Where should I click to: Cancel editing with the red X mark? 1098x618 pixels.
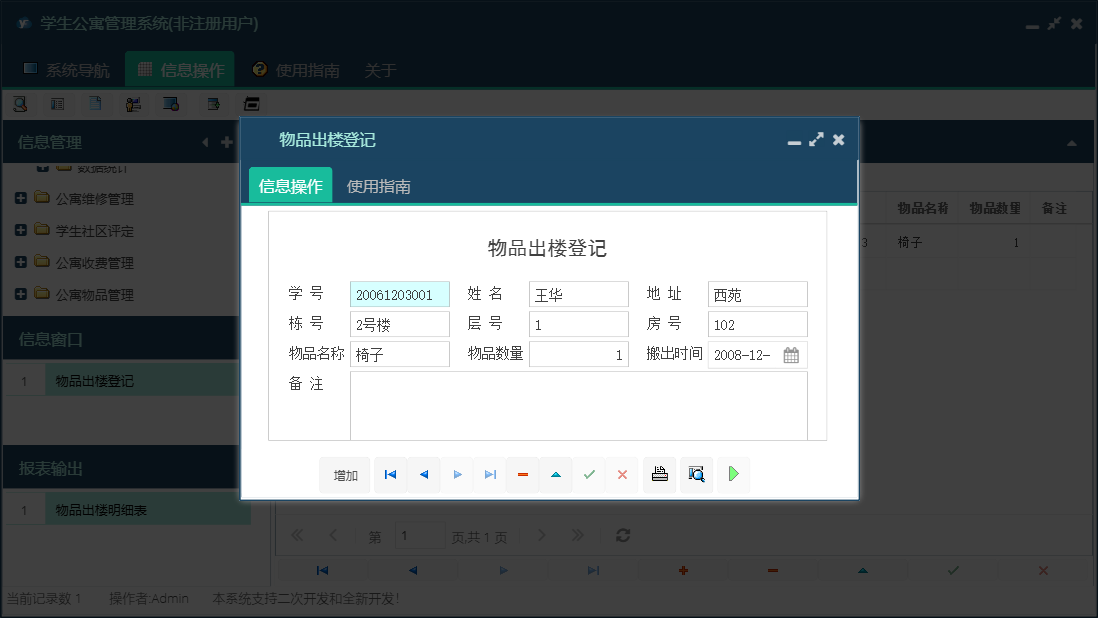coord(622,474)
